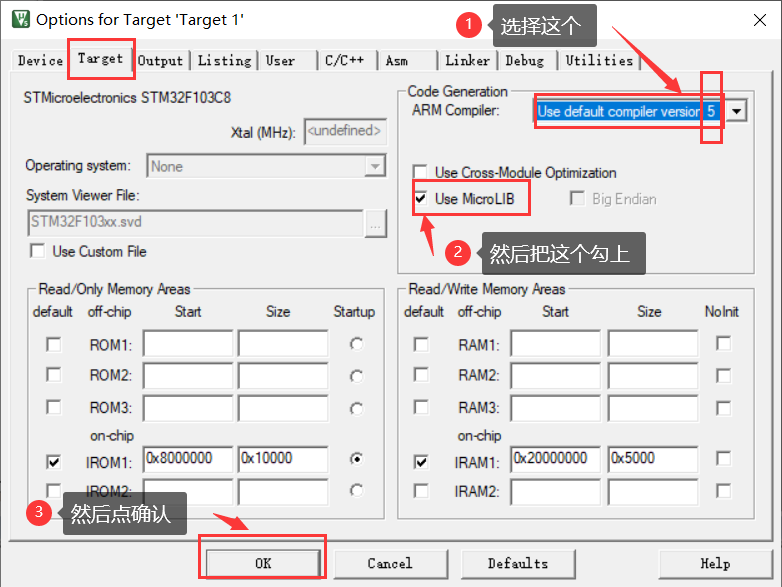Image resolution: width=782 pixels, height=587 pixels.
Task: Enable RAM1 default checkbox
Action: point(421,345)
